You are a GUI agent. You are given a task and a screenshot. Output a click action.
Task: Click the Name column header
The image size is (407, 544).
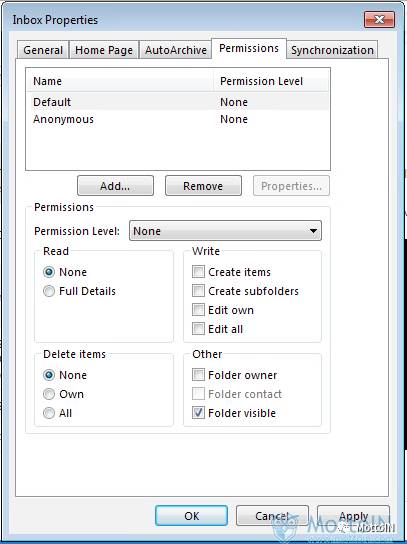coord(120,81)
